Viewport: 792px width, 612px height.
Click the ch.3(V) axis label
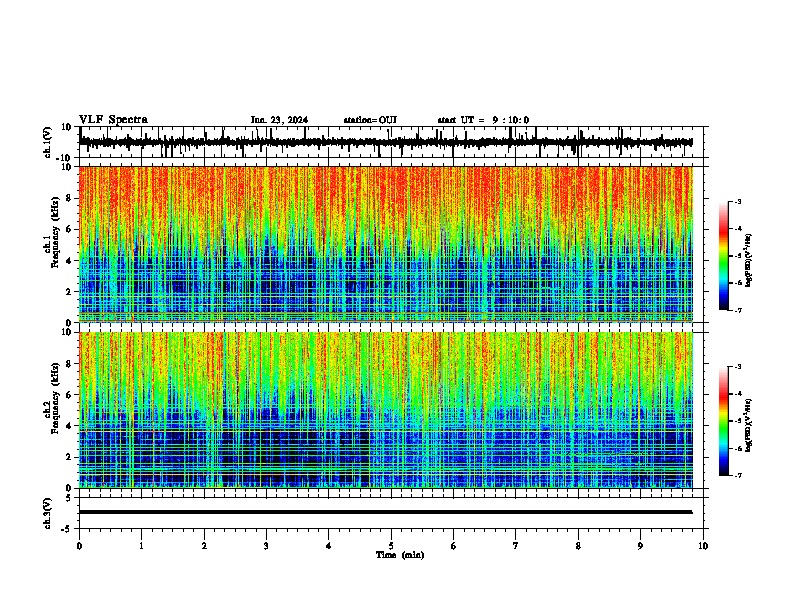click(x=48, y=513)
